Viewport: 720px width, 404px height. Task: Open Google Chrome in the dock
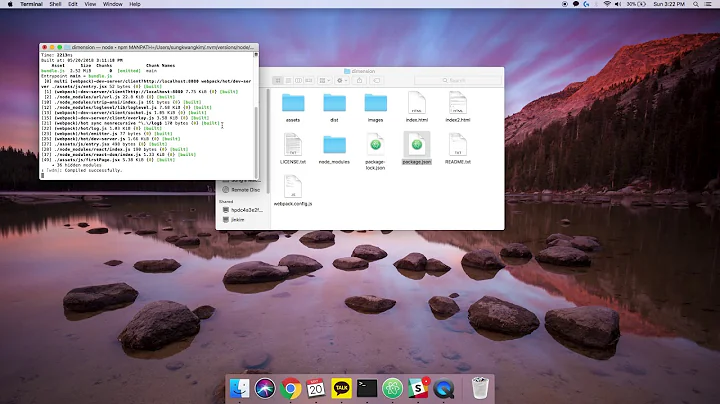291,386
